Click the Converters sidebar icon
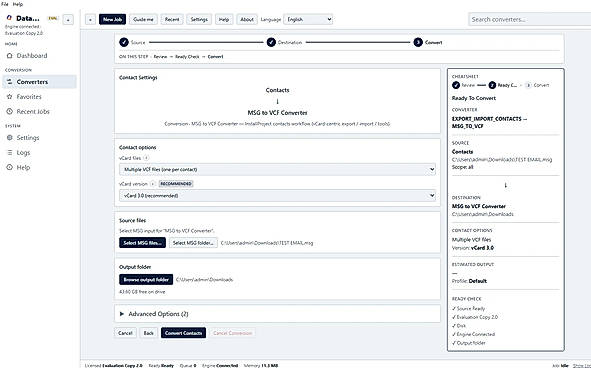Screen dimensions: 591x368 [x=9, y=82]
